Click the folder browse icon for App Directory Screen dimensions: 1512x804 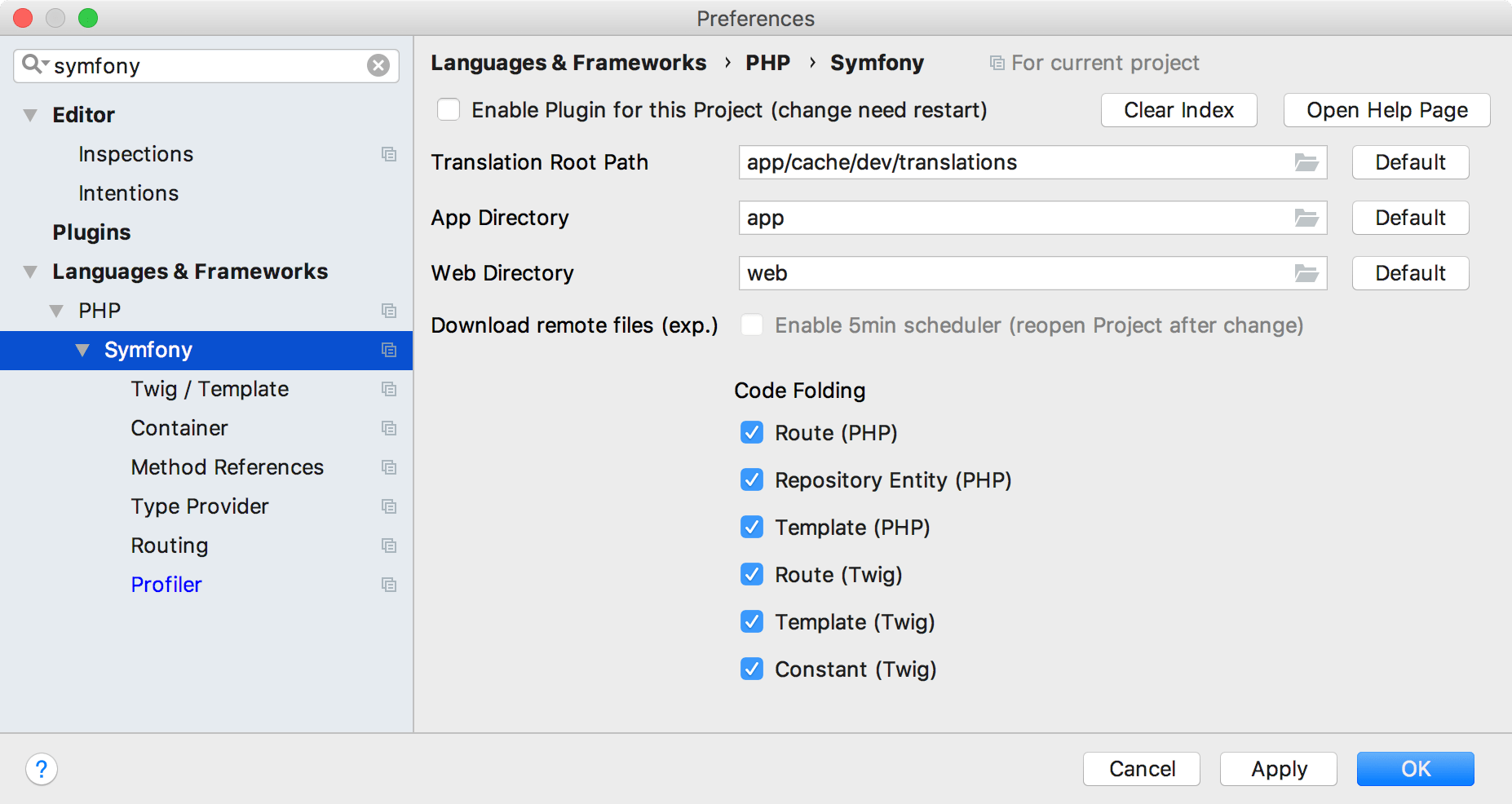pyautogui.click(x=1306, y=219)
